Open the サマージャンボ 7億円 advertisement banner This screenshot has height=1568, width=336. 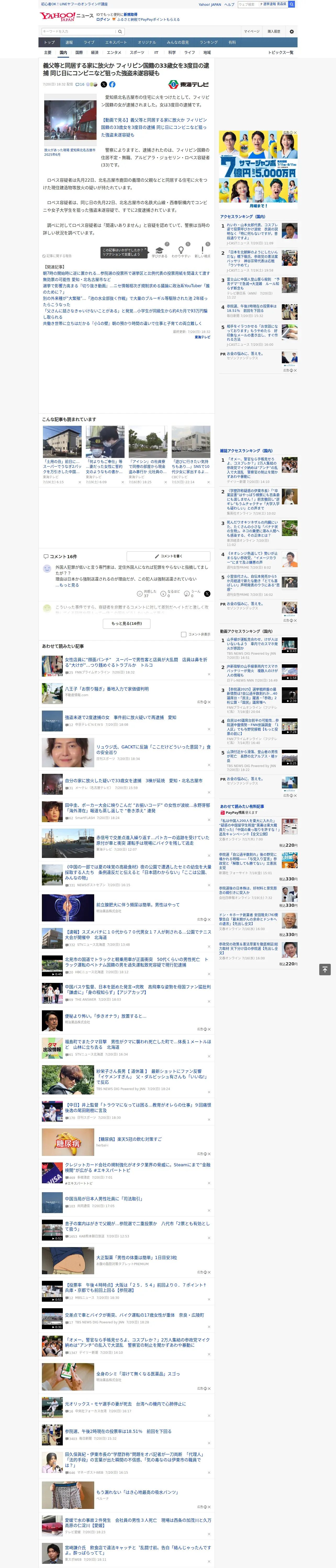click(x=259, y=170)
